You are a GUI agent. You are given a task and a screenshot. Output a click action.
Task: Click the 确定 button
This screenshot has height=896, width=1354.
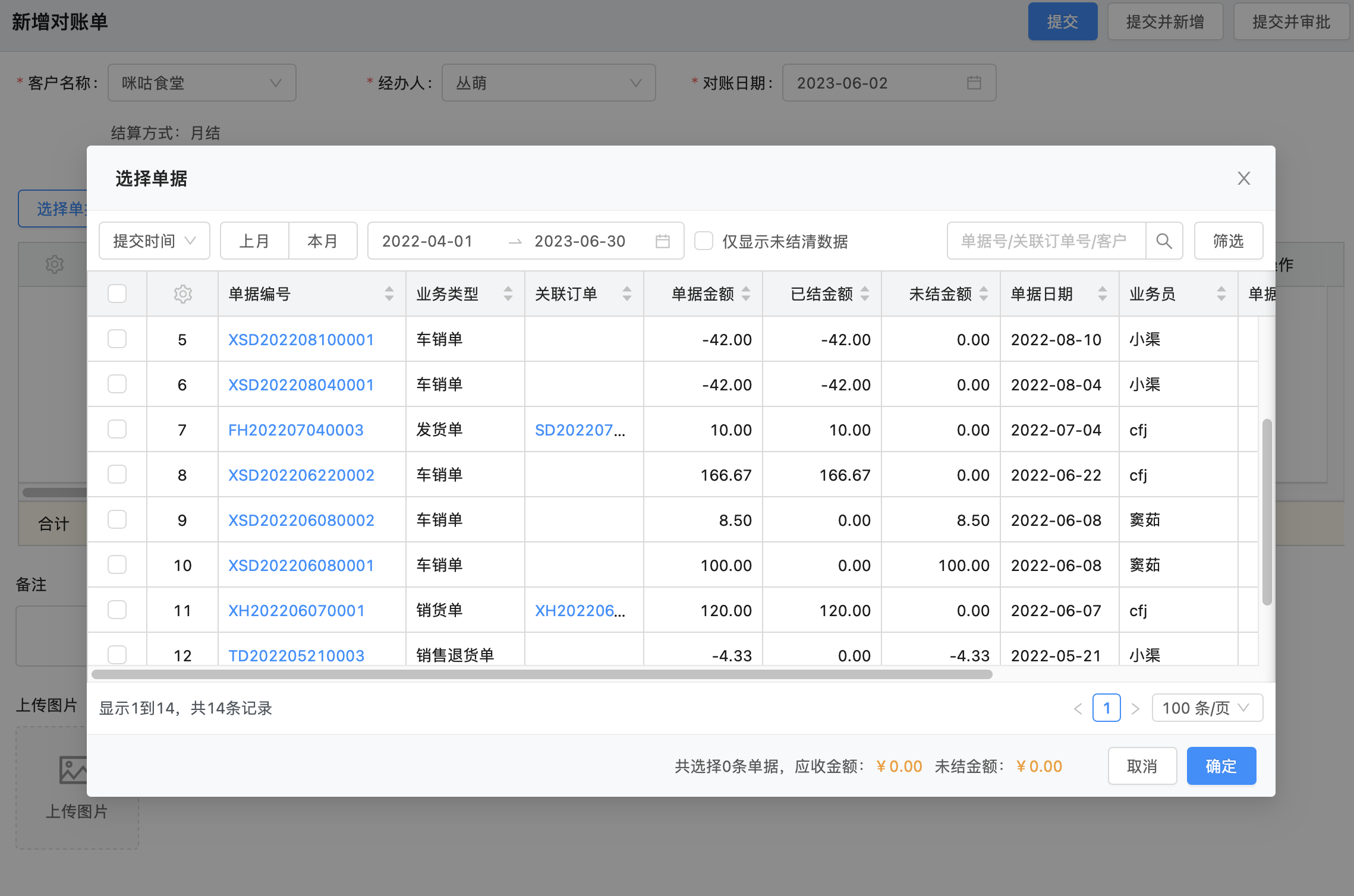(x=1221, y=766)
